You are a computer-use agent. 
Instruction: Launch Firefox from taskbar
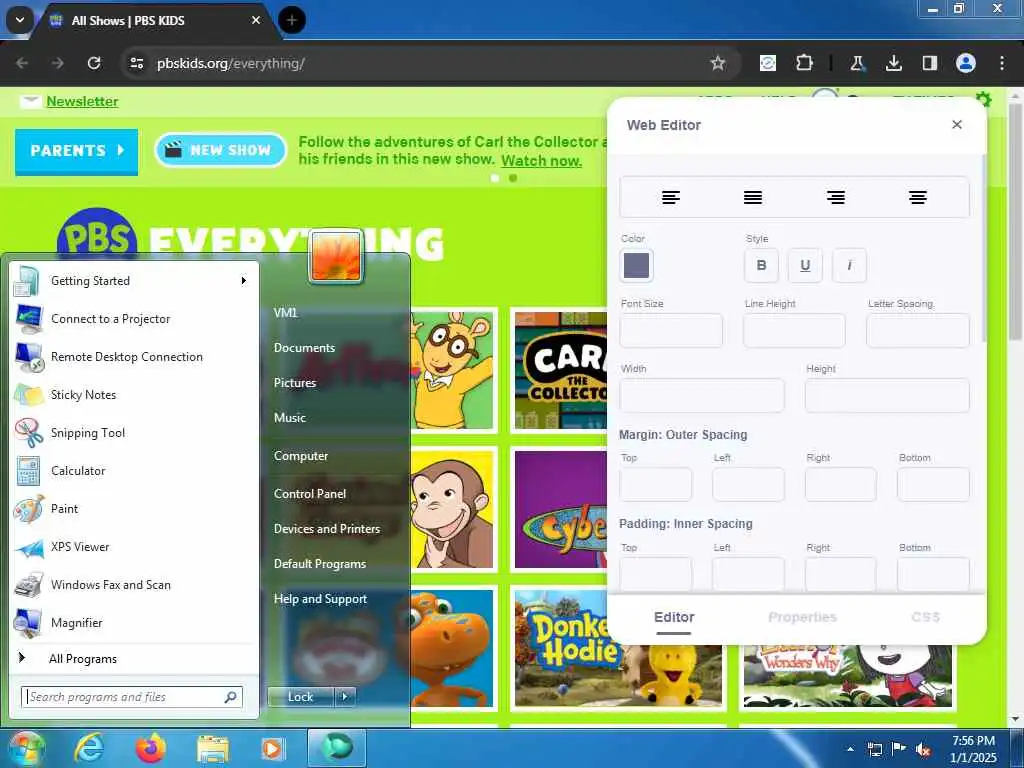[151, 748]
